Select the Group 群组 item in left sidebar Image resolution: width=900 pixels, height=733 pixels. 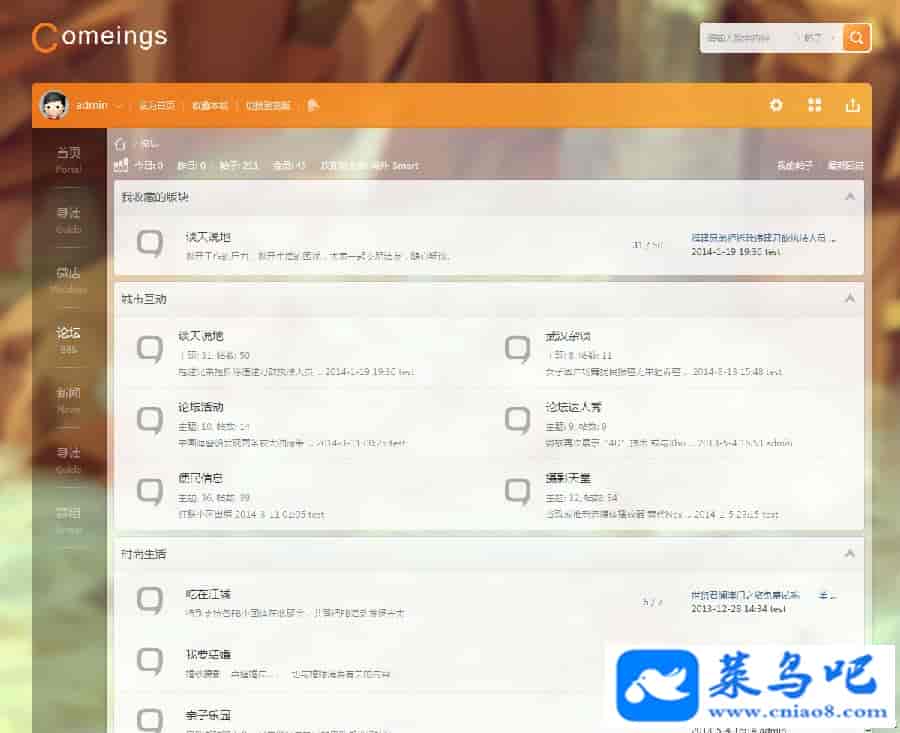[x=68, y=520]
